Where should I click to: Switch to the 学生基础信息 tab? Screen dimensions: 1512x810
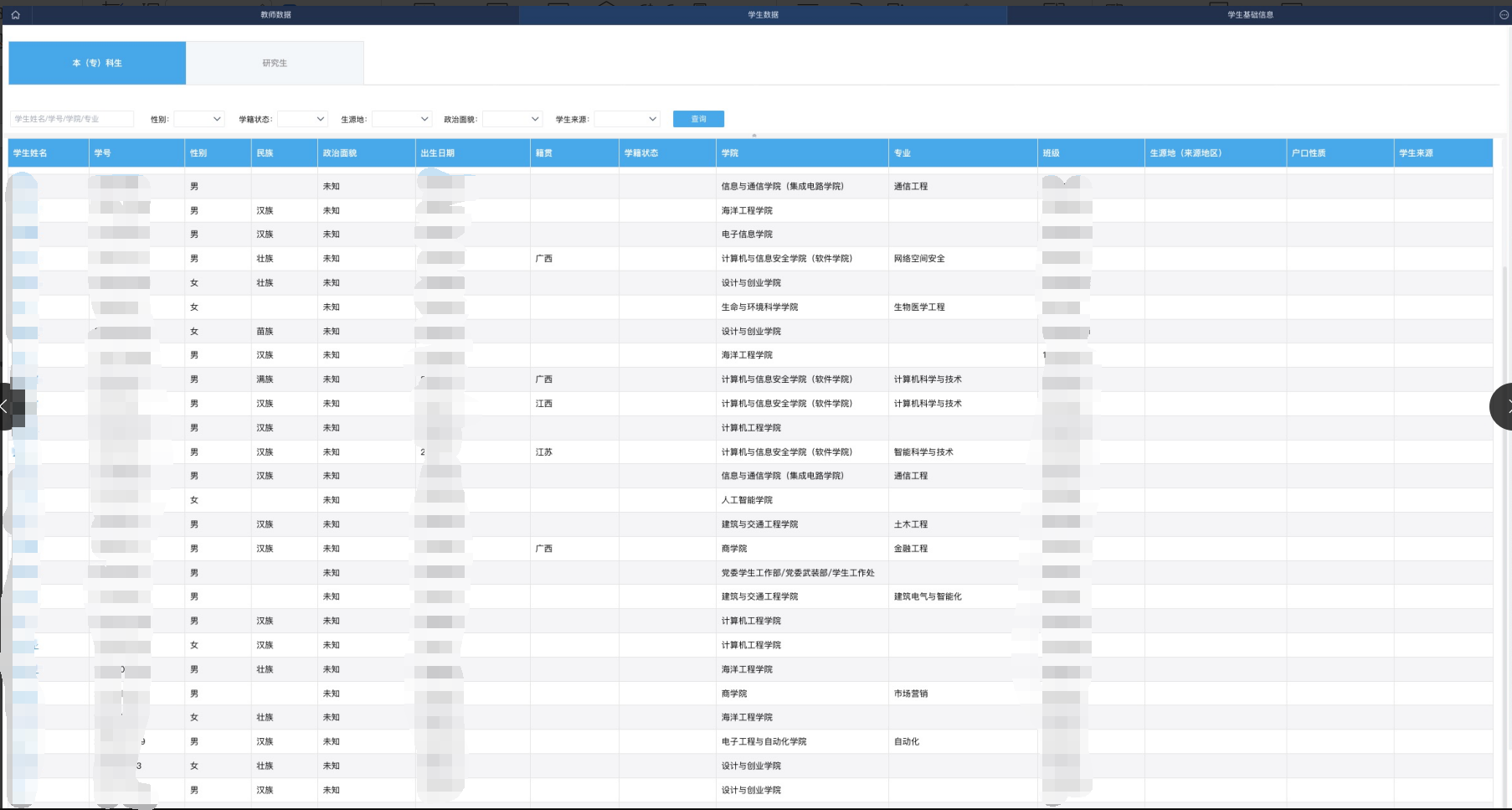(x=1250, y=14)
